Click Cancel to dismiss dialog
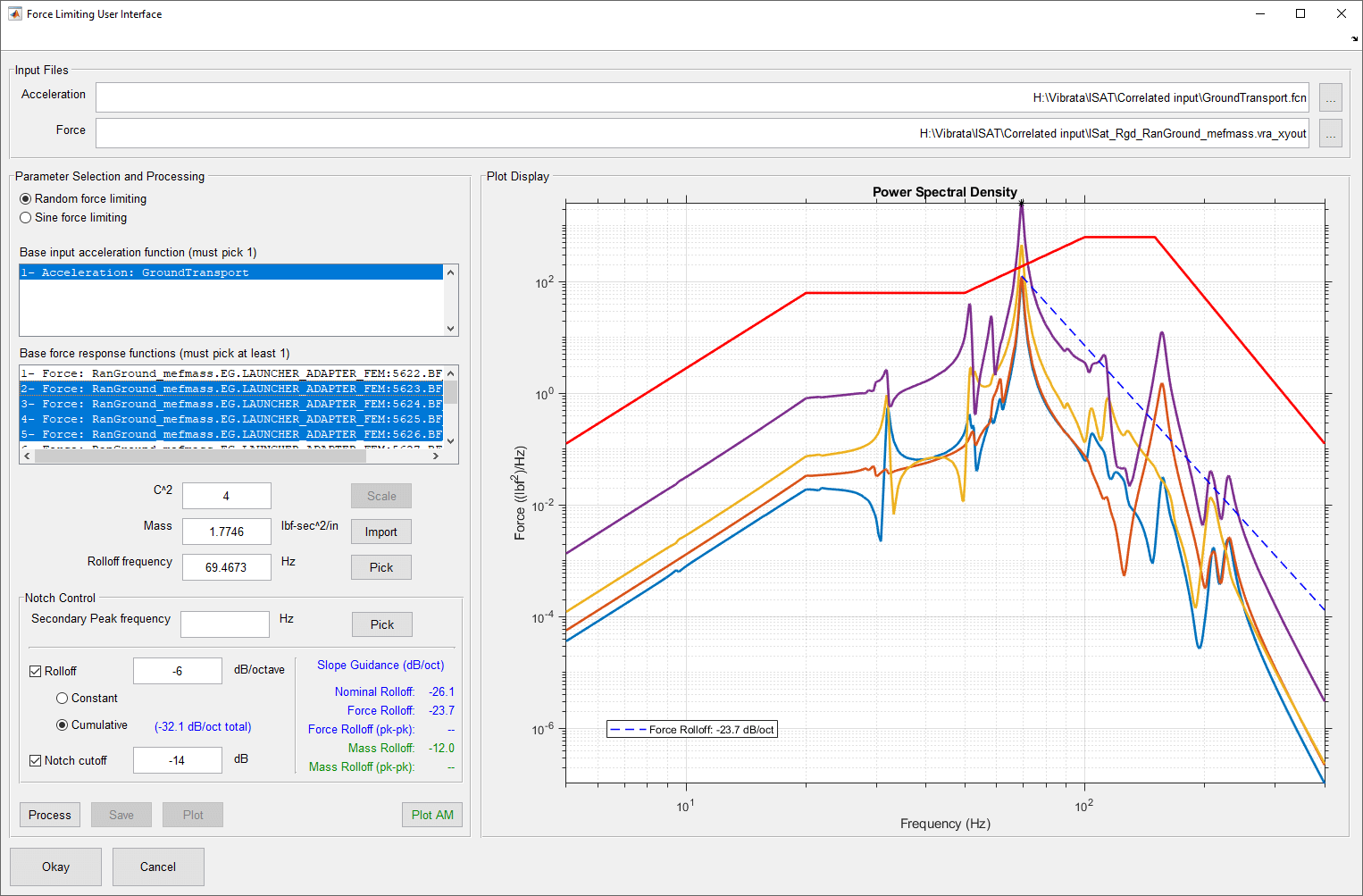 click(158, 867)
